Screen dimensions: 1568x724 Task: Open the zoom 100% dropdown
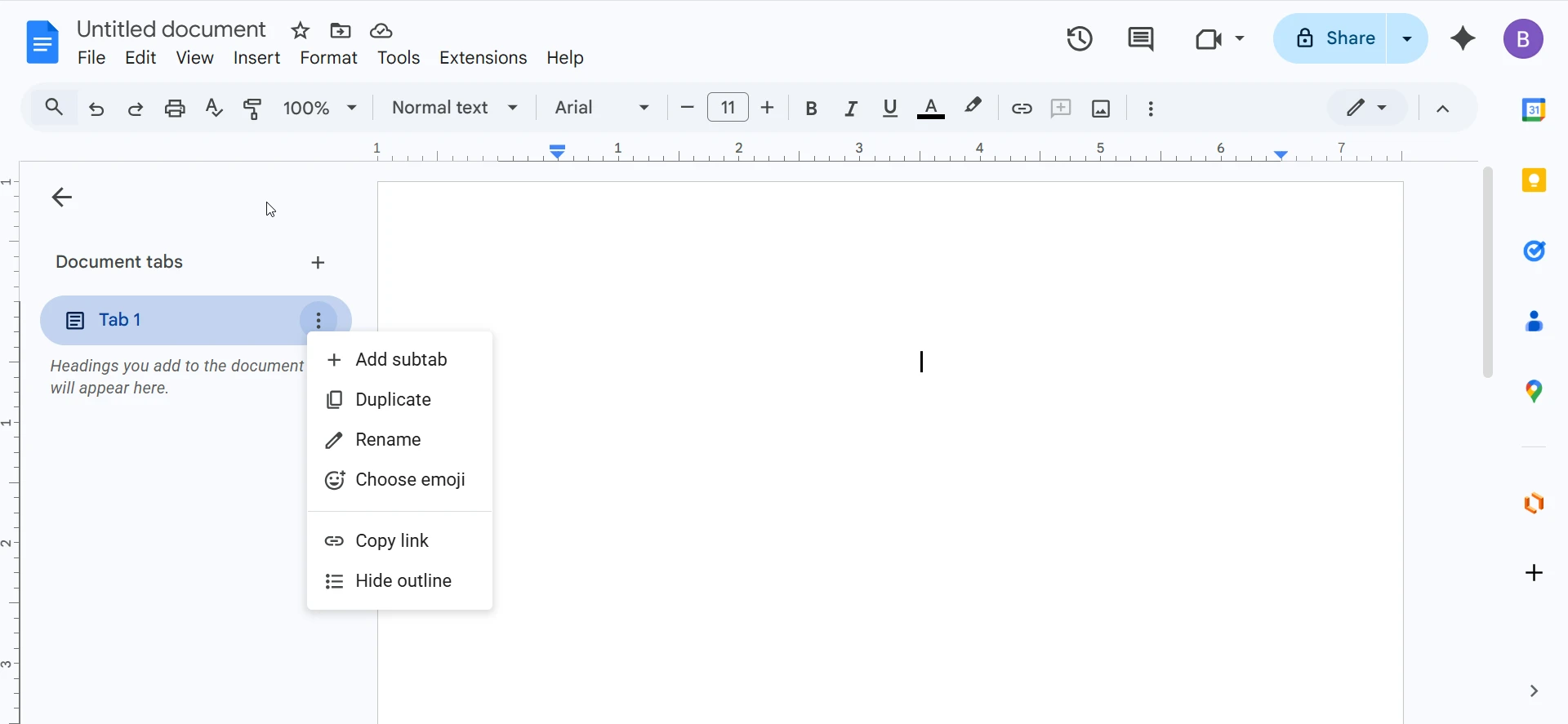tap(320, 108)
